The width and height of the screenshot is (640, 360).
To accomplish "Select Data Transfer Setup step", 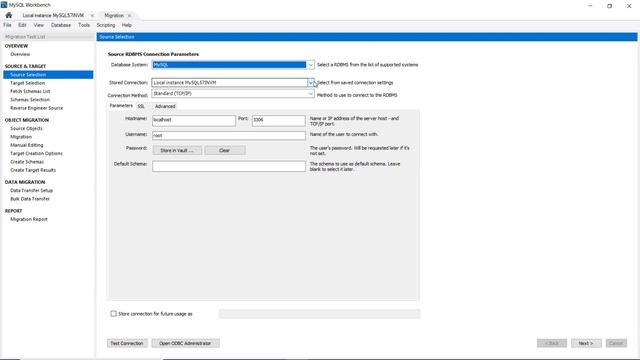I will [x=31, y=191].
